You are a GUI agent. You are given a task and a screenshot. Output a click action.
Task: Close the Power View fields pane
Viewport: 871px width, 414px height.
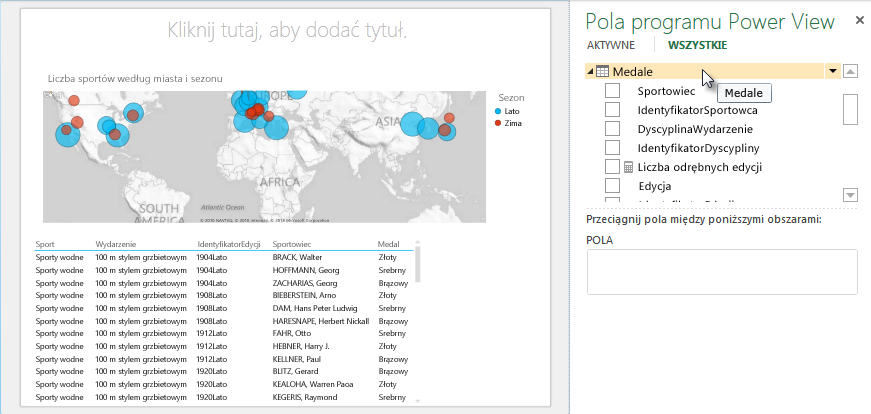pyautogui.click(x=859, y=21)
